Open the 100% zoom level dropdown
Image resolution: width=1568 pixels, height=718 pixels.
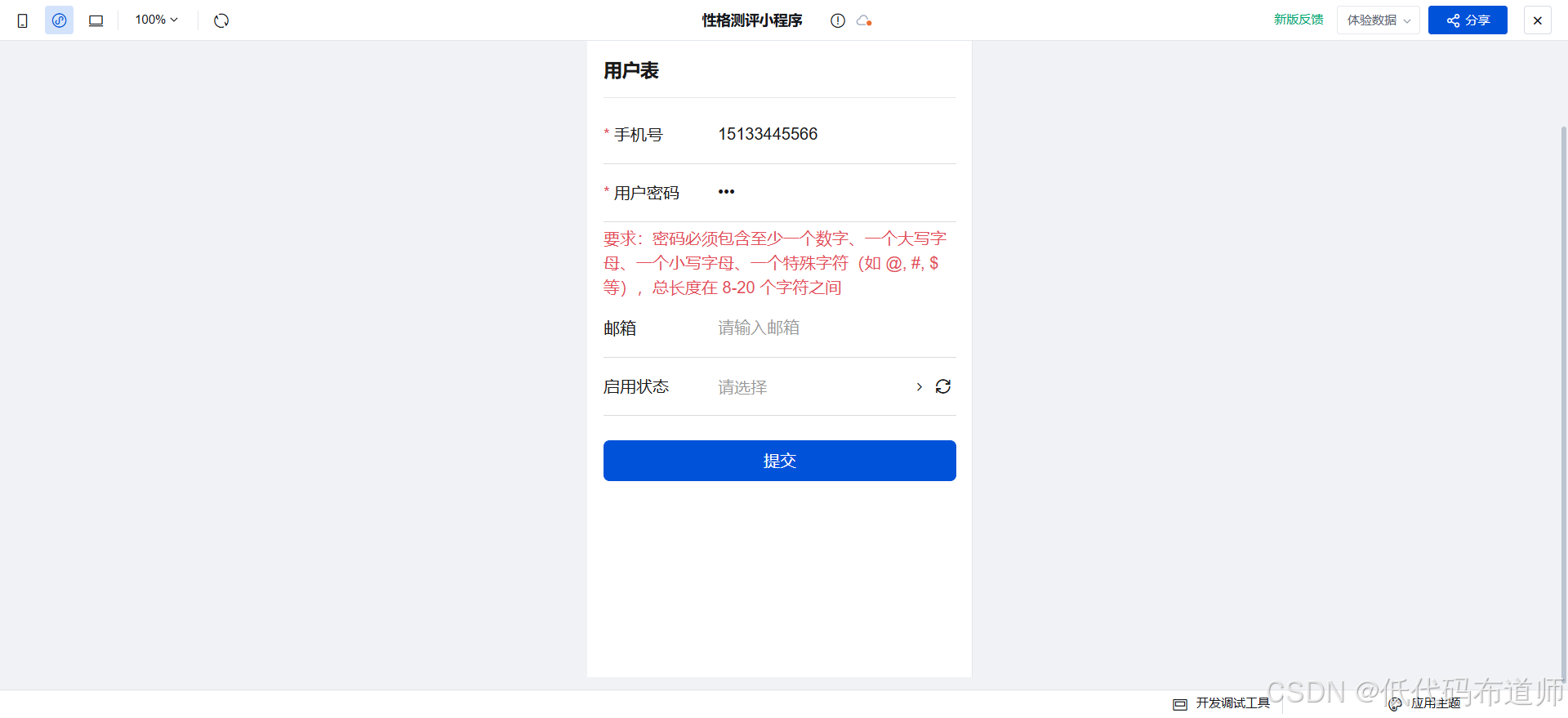[x=157, y=20]
